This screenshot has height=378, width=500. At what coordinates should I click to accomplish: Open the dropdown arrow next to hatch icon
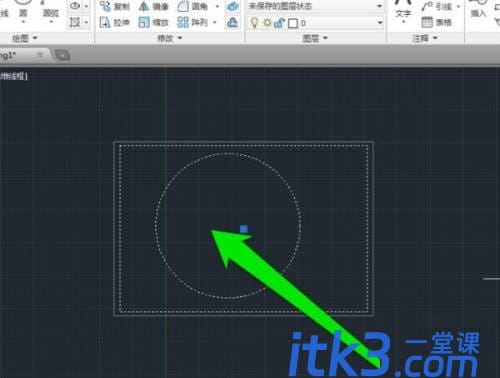coord(86,23)
